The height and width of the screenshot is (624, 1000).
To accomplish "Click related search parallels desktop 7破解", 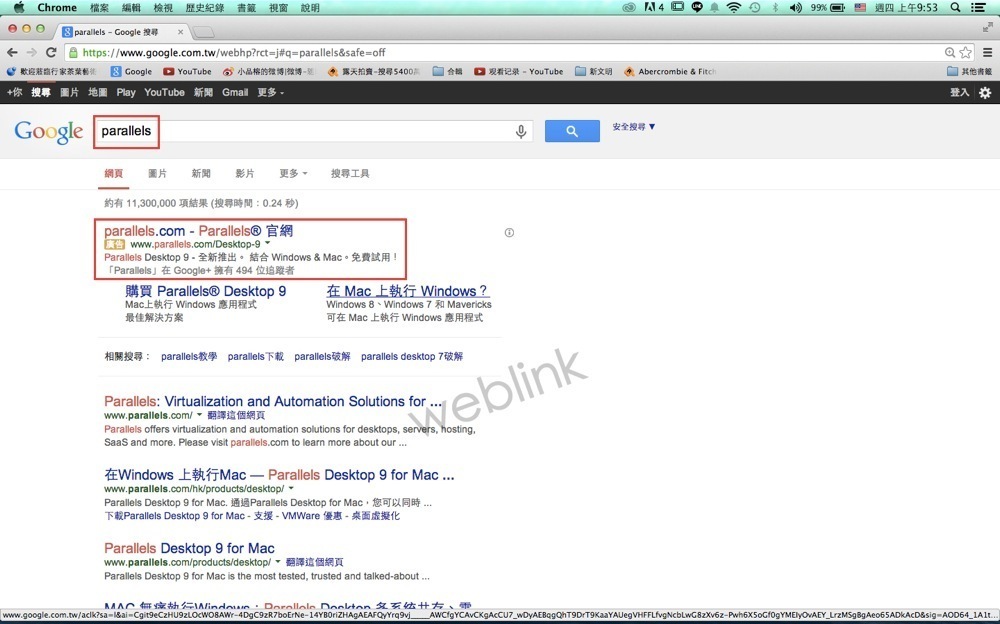I will point(412,357).
